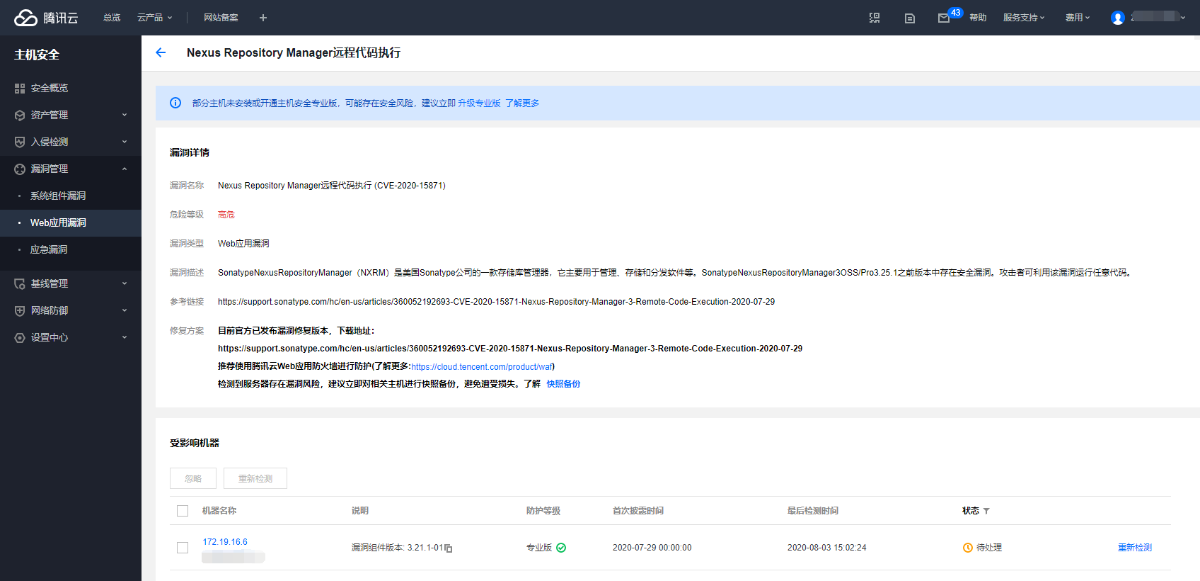Click the 机器名称 column header
The width and height of the screenshot is (1200, 581).
[x=219, y=511]
